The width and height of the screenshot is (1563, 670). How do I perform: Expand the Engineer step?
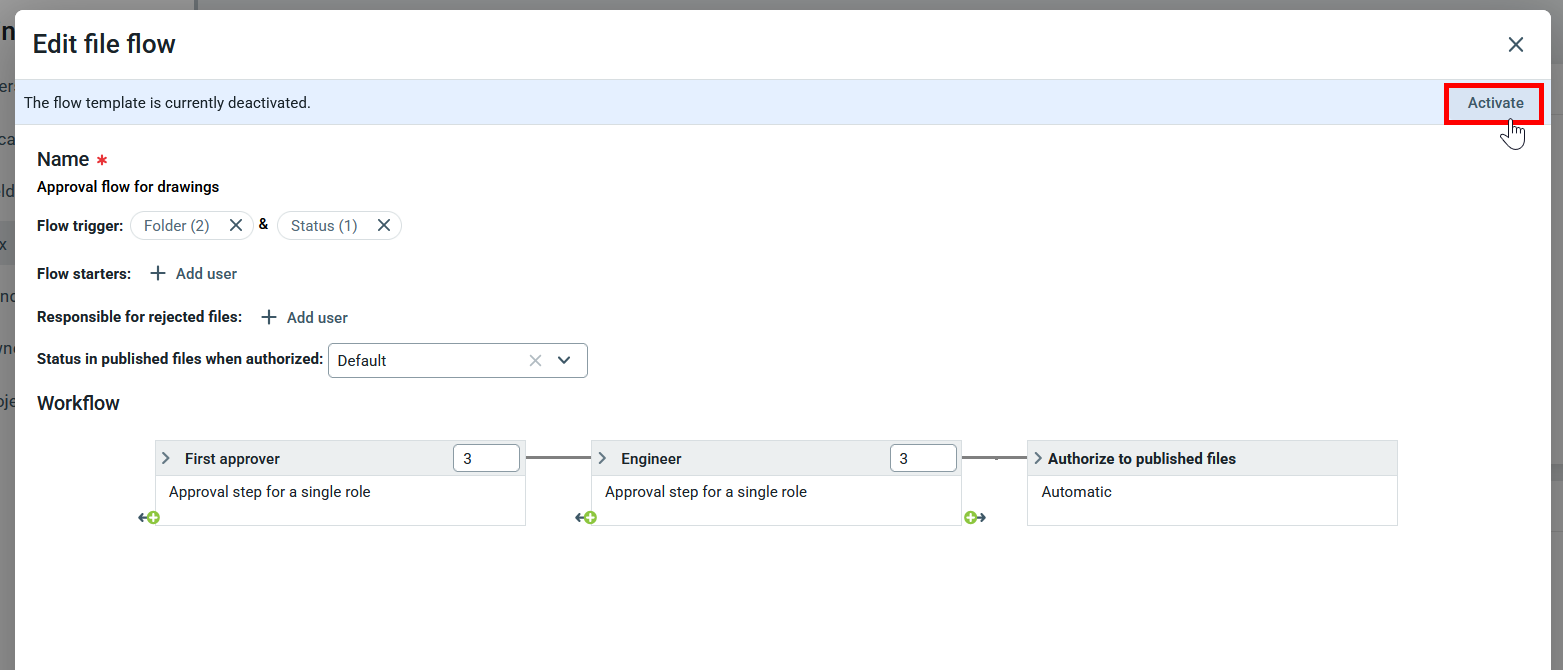coord(602,459)
